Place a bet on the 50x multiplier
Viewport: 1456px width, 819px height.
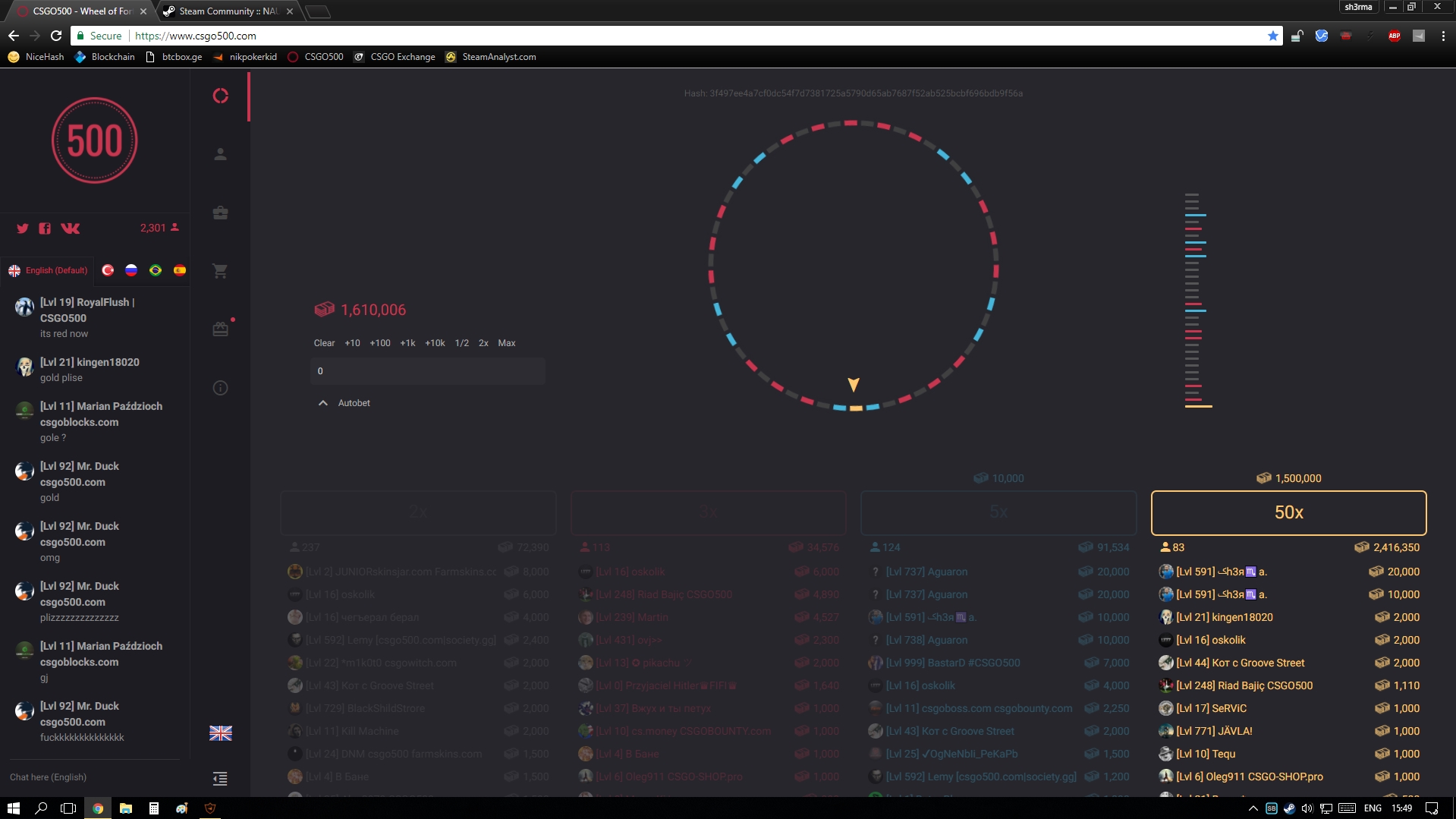[1288, 513]
